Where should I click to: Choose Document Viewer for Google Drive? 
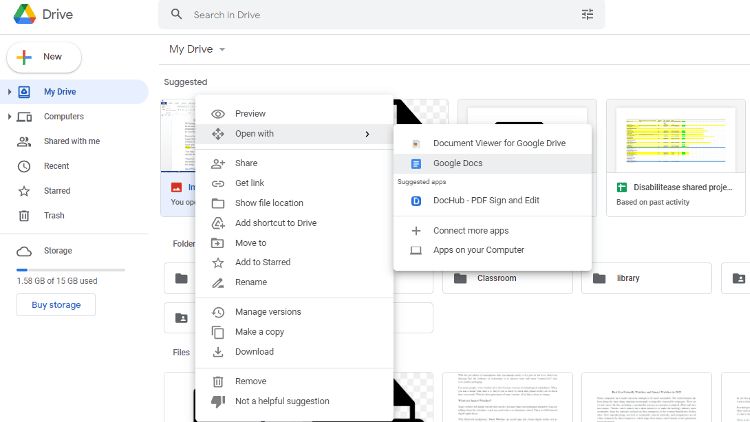pos(493,143)
